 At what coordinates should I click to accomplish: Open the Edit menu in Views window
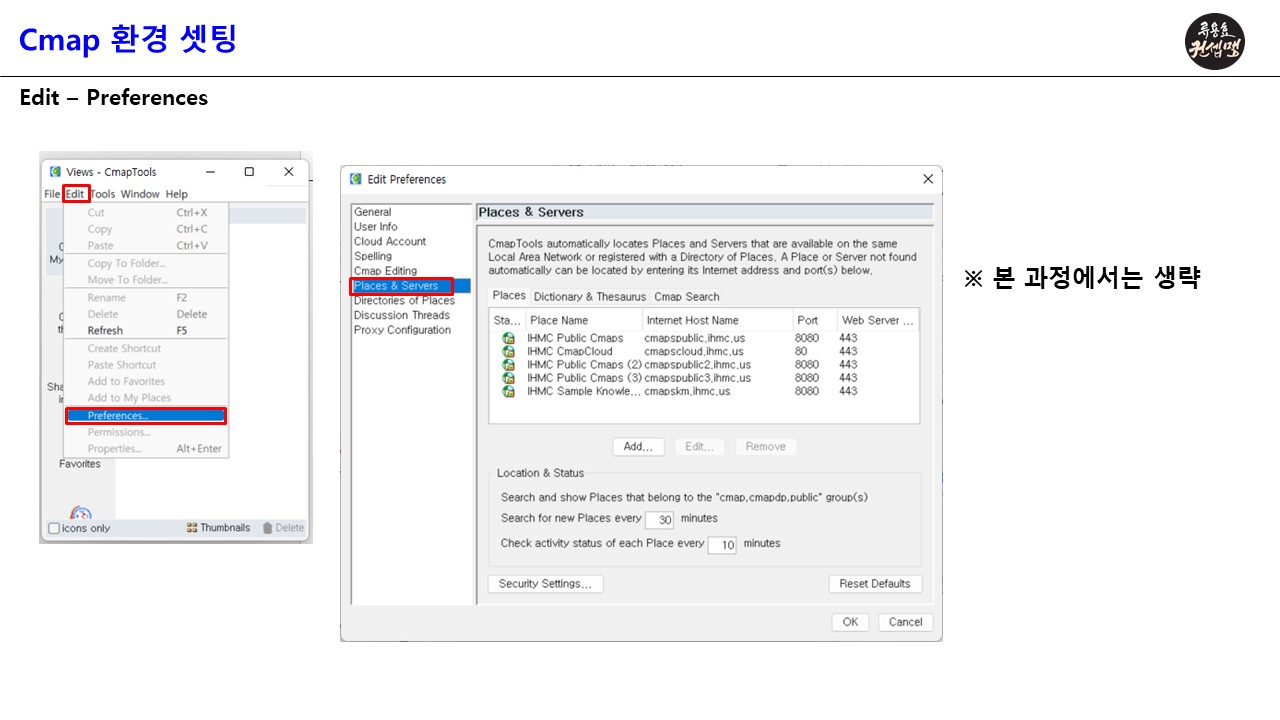tap(75, 194)
